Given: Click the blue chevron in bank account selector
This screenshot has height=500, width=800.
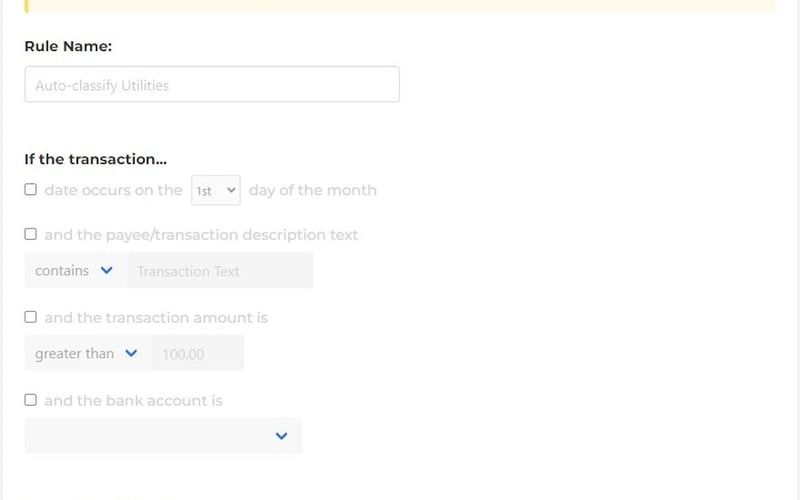Looking at the screenshot, I should coord(281,436).
